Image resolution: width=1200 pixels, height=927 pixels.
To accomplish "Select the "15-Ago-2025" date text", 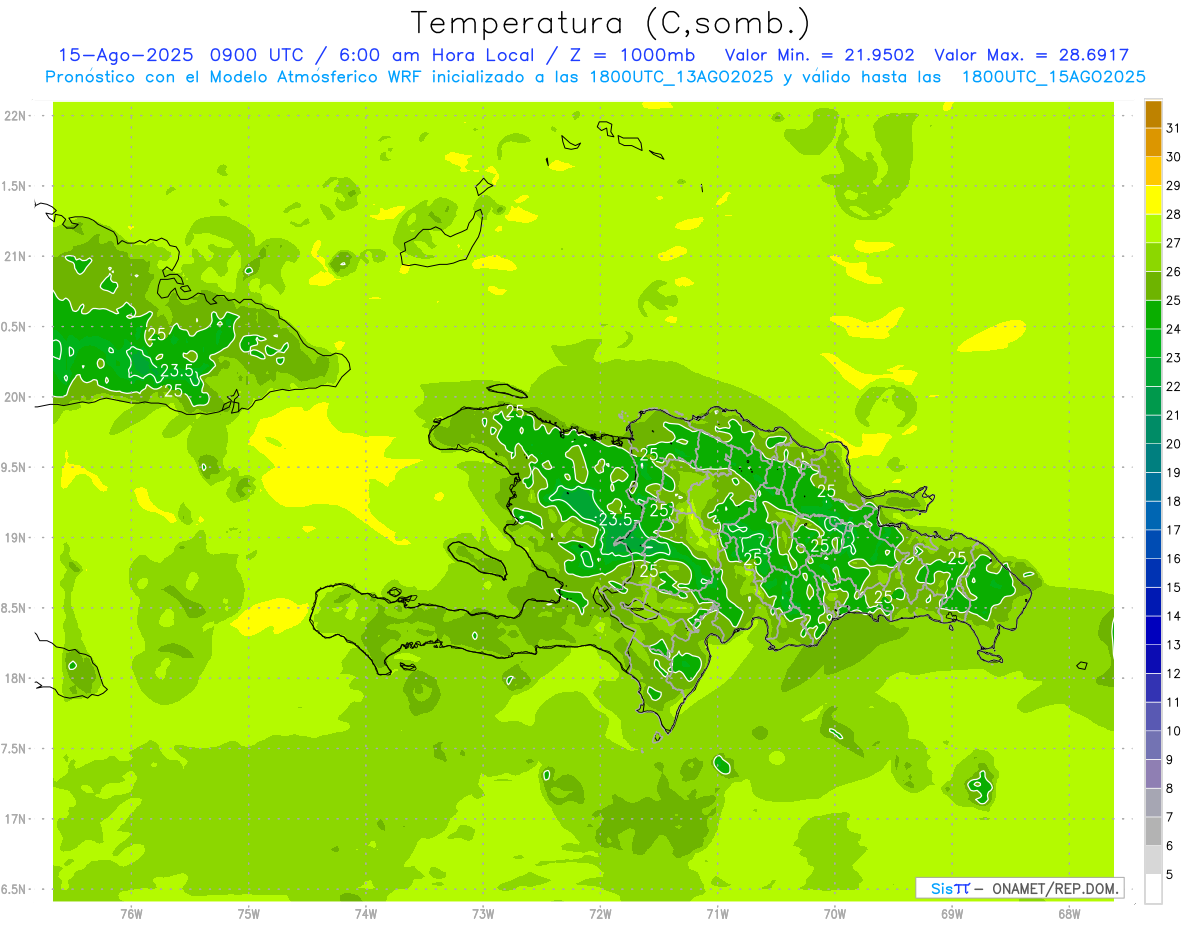I will coord(127,55).
